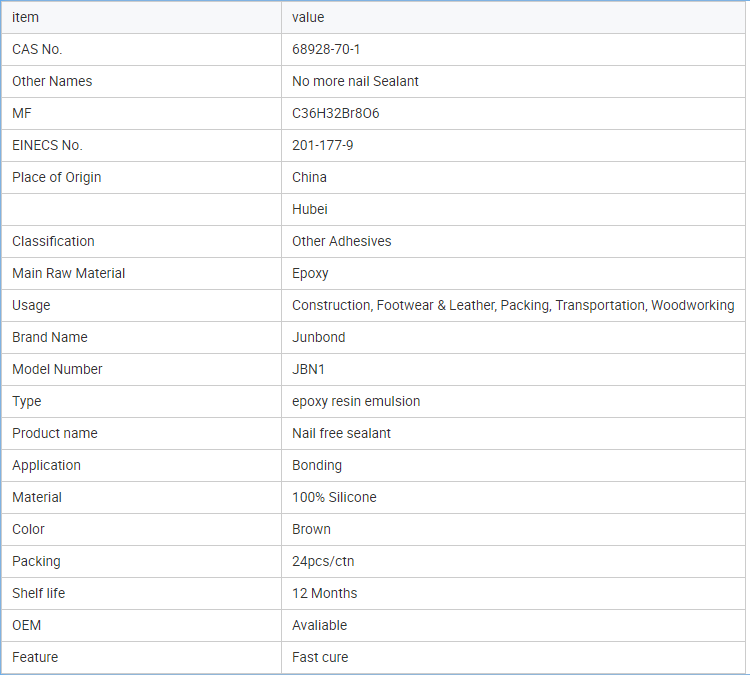Select the 'Bonding' application value
Viewport: 750px width, 675px height.
[x=316, y=465]
